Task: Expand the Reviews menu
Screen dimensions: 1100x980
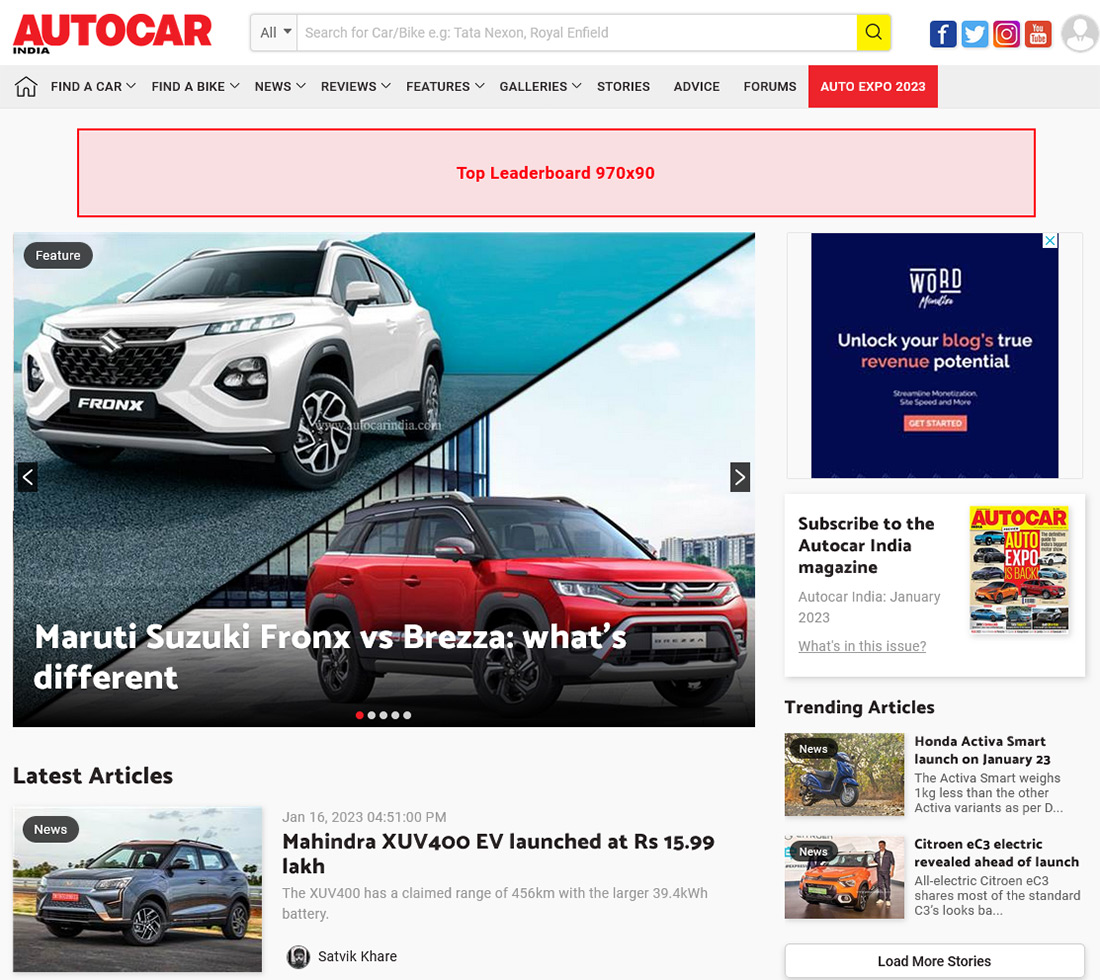Action: [x=356, y=86]
